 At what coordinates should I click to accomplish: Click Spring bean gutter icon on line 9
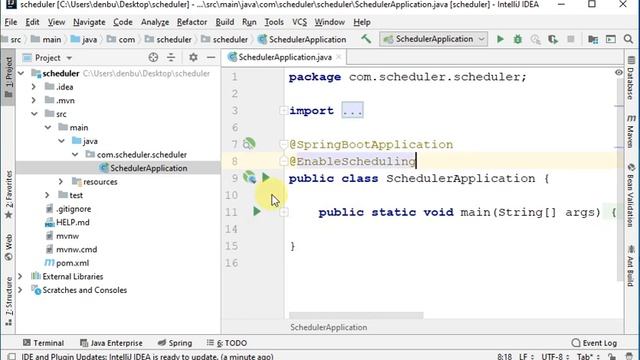click(x=249, y=178)
